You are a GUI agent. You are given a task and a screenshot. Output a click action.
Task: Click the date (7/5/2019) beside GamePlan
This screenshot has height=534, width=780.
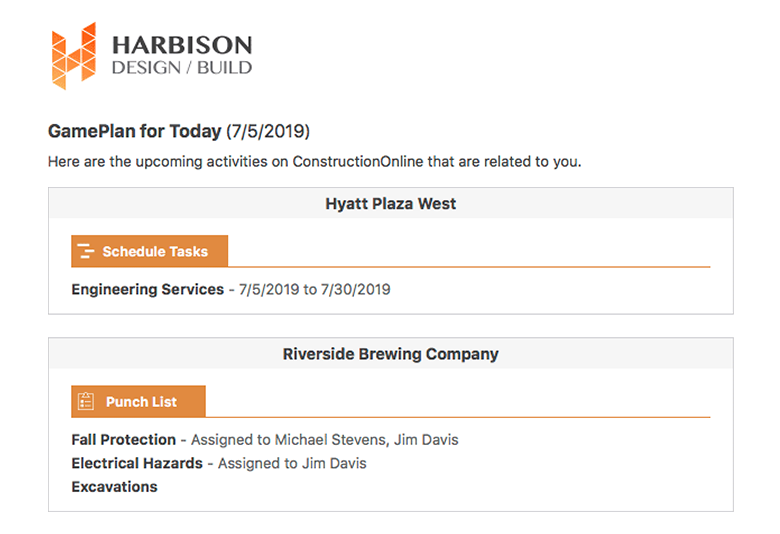(x=268, y=131)
